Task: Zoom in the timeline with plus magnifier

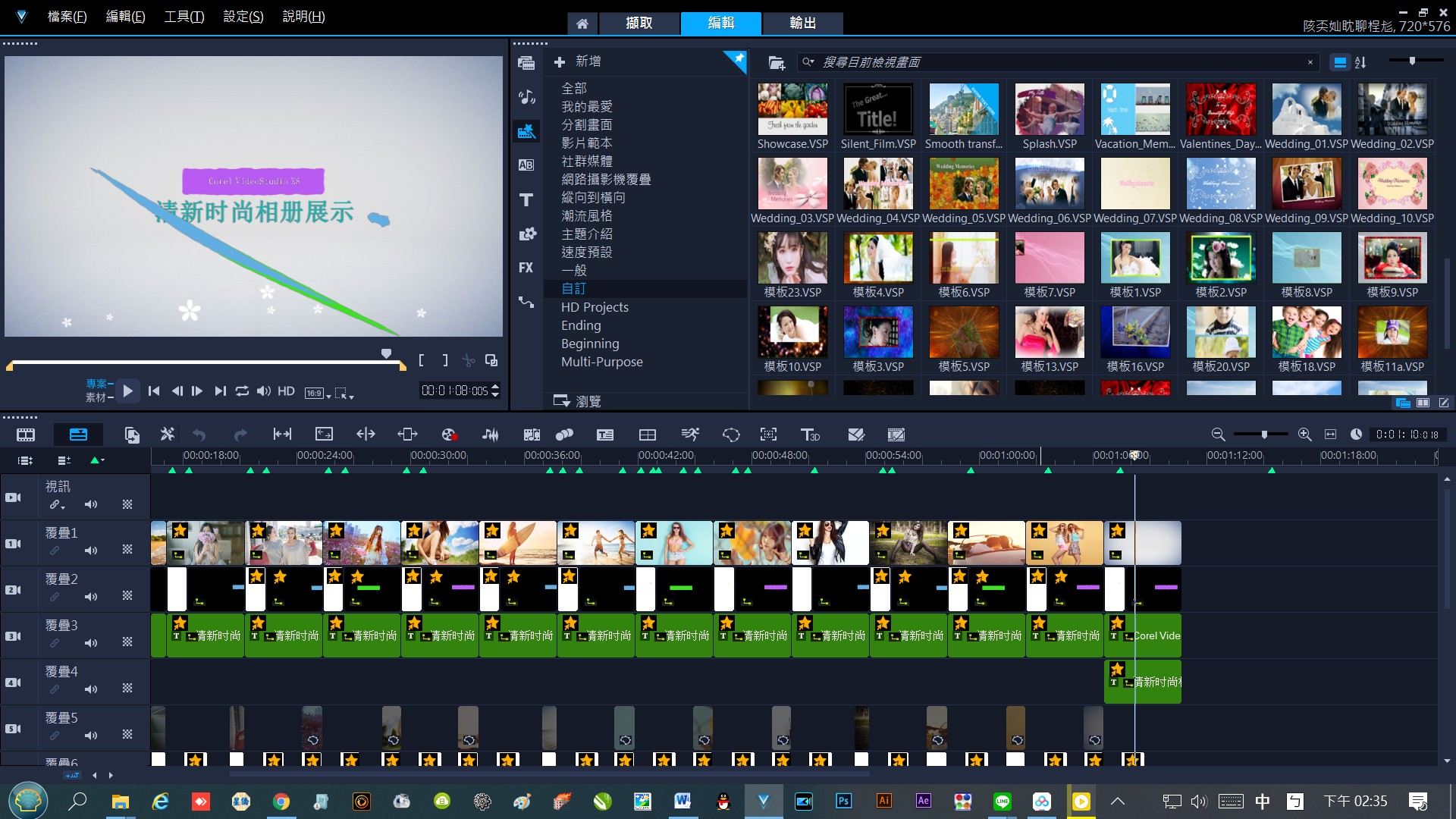Action: pyautogui.click(x=1304, y=435)
